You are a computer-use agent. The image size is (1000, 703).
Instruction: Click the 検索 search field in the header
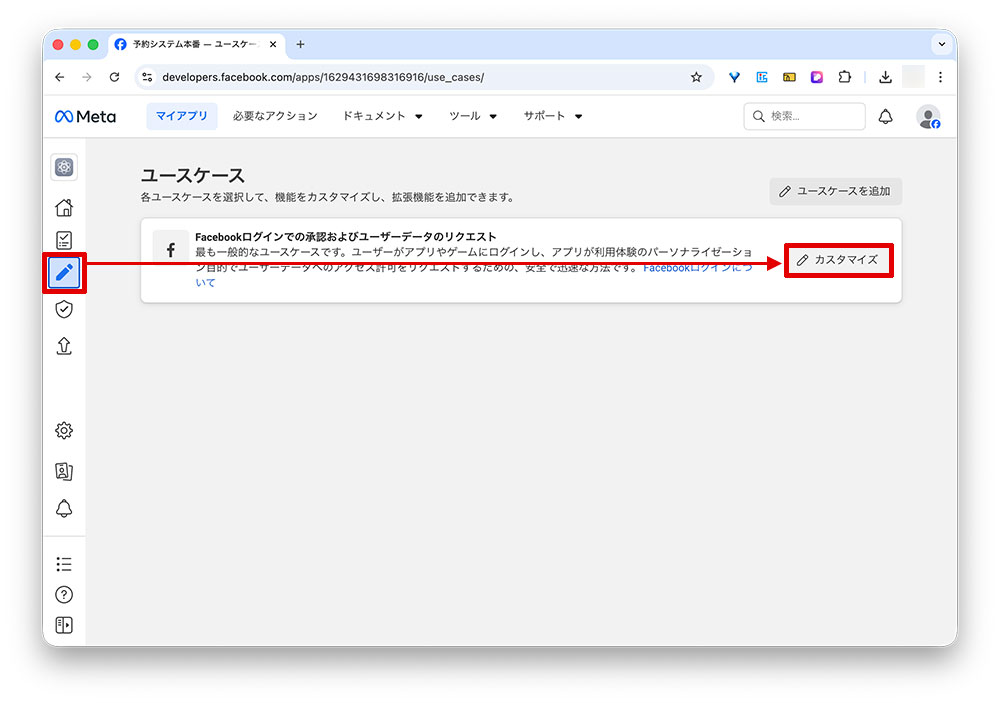[804, 116]
